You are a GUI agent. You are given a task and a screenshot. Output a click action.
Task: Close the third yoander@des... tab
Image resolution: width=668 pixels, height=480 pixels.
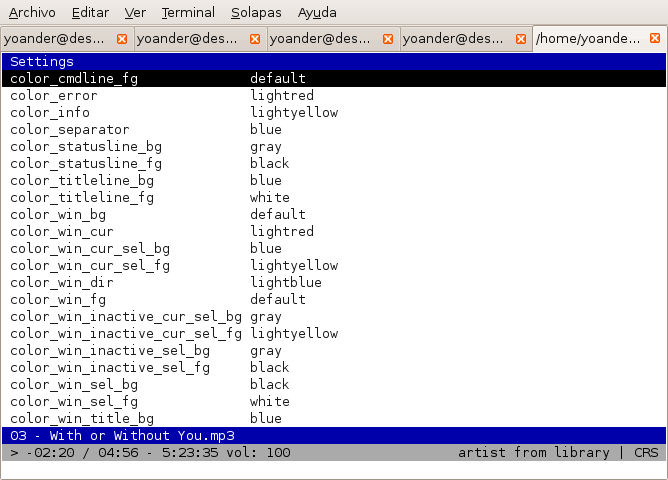pos(388,39)
